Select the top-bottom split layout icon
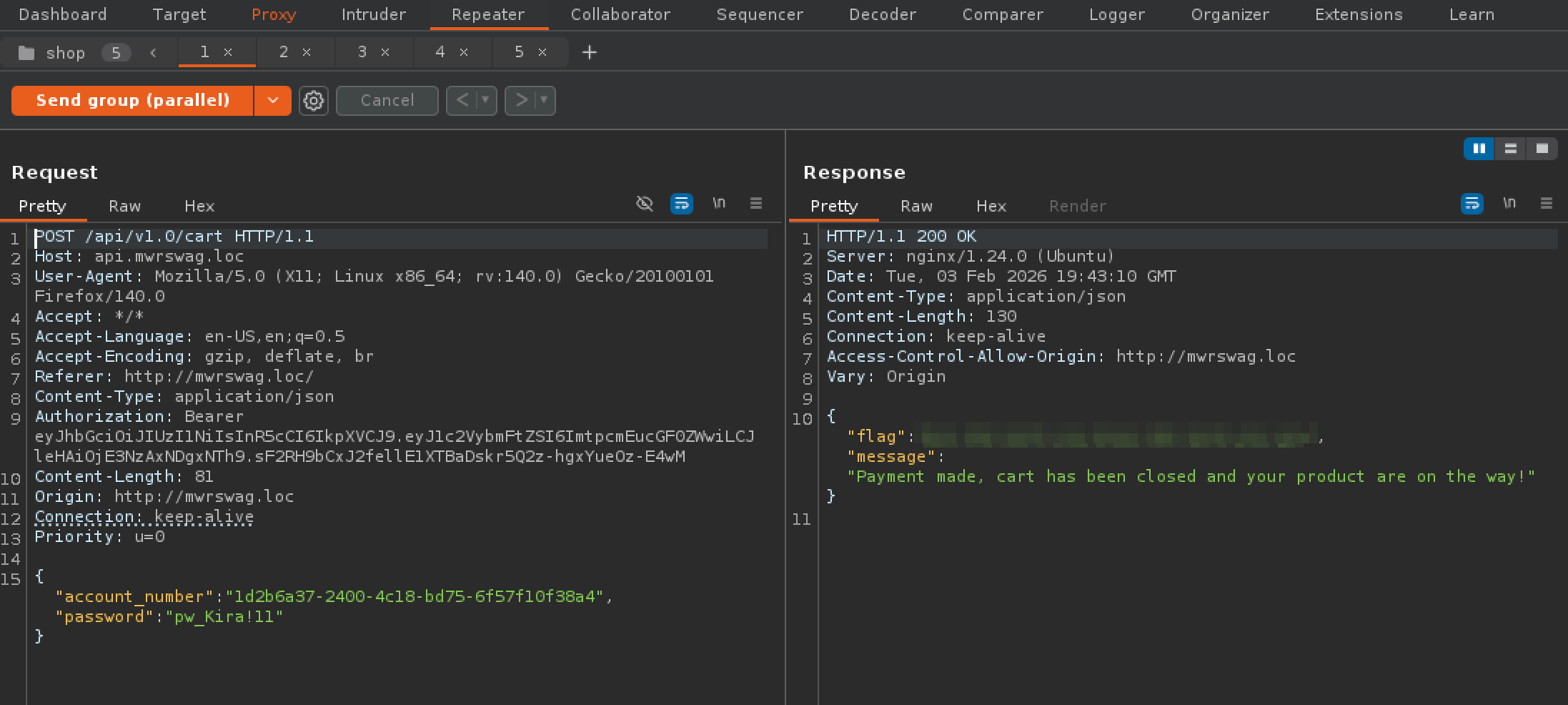 click(1510, 149)
